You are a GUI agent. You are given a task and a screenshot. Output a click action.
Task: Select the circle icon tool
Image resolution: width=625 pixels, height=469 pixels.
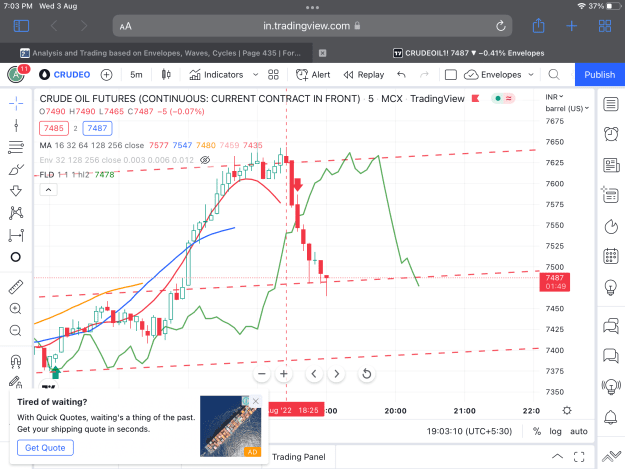point(16,257)
